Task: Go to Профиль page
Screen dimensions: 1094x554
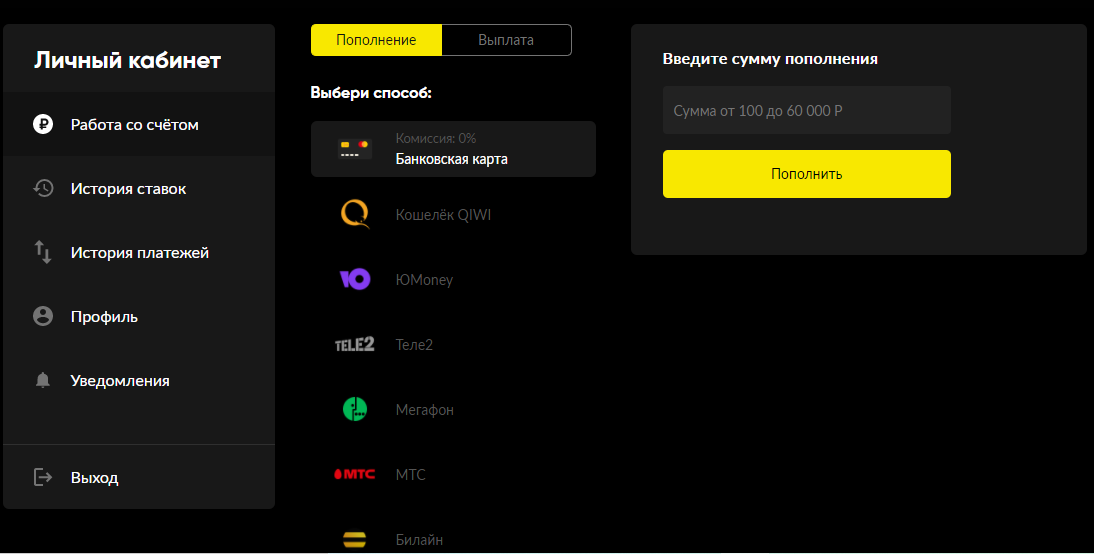Action: [x=139, y=317]
